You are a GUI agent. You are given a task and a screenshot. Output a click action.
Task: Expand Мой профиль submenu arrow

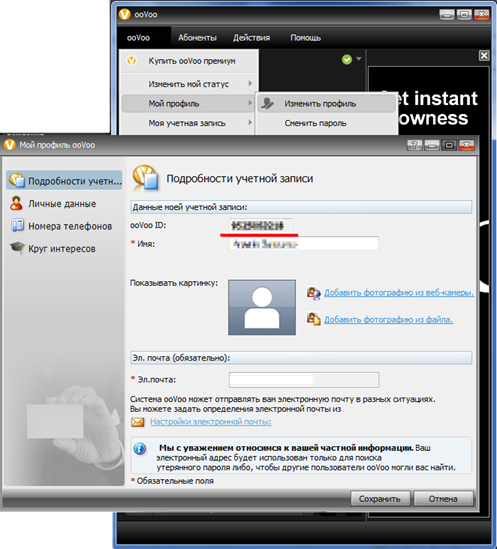250,103
